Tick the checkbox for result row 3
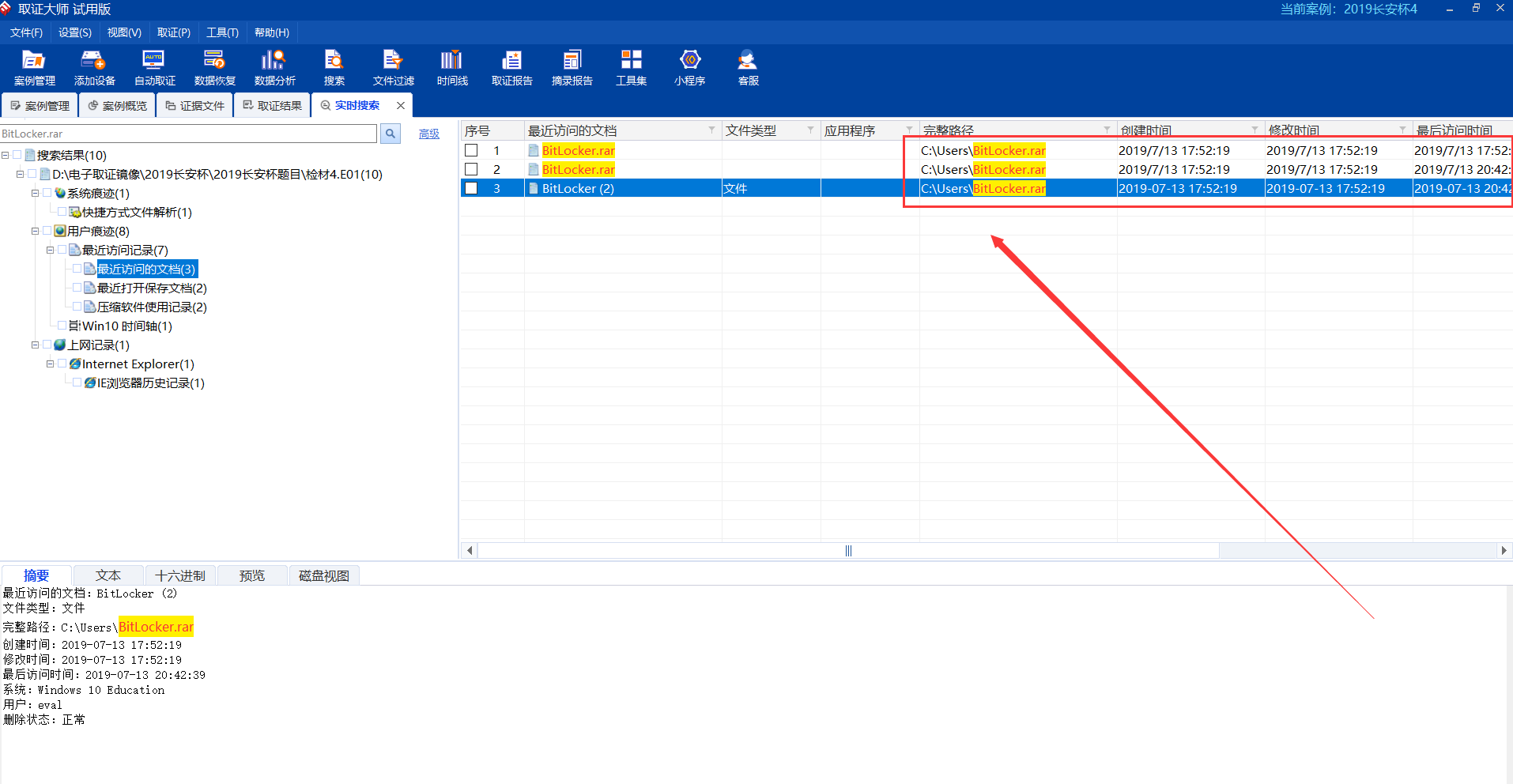Viewport: 1513px width, 784px height. 471,188
